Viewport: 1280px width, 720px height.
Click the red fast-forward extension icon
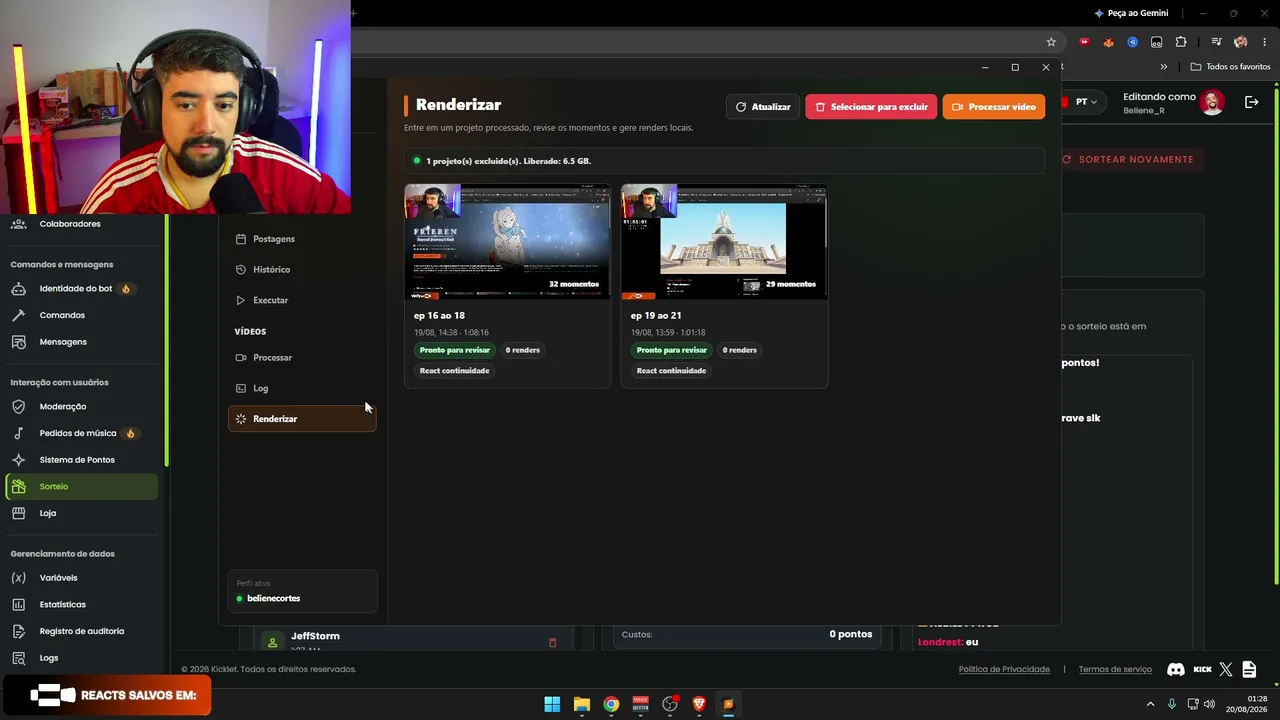click(1084, 42)
